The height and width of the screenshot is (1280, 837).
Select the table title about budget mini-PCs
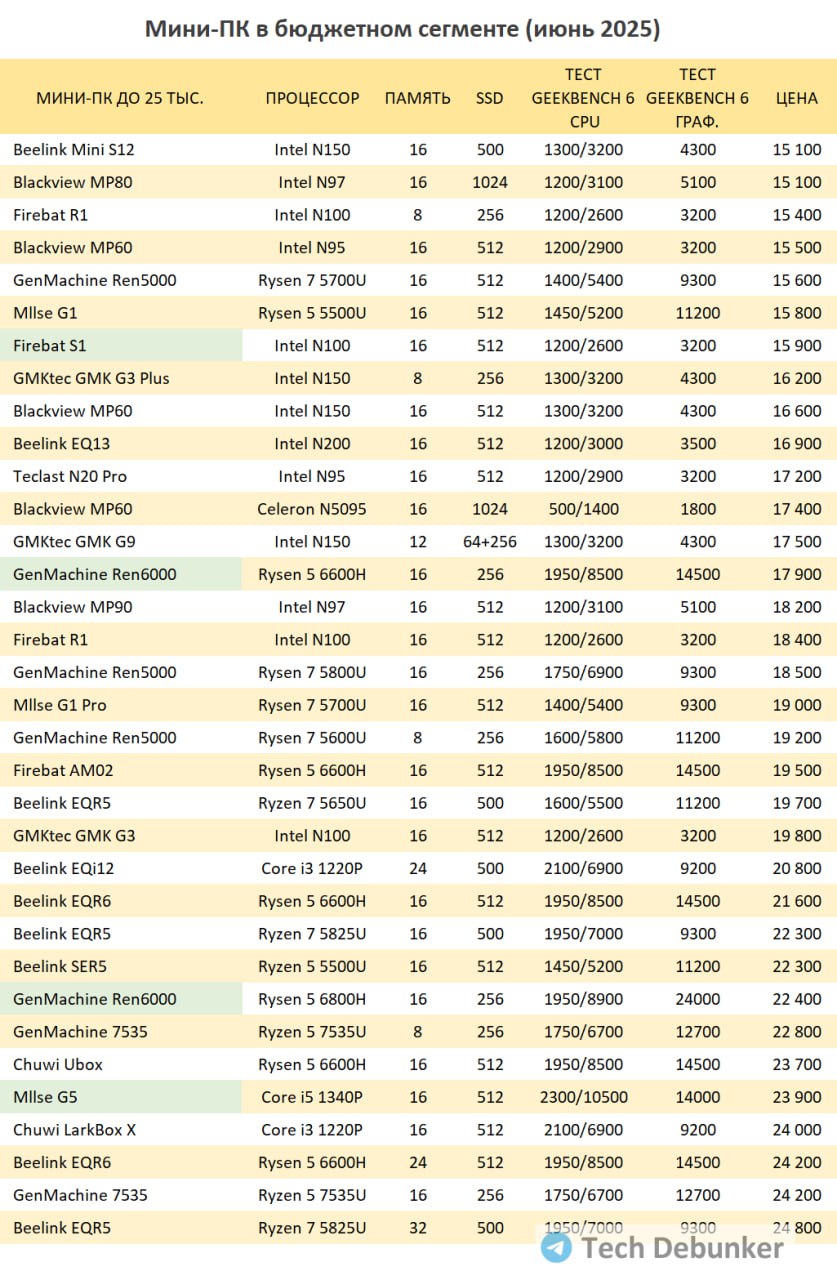point(403,29)
